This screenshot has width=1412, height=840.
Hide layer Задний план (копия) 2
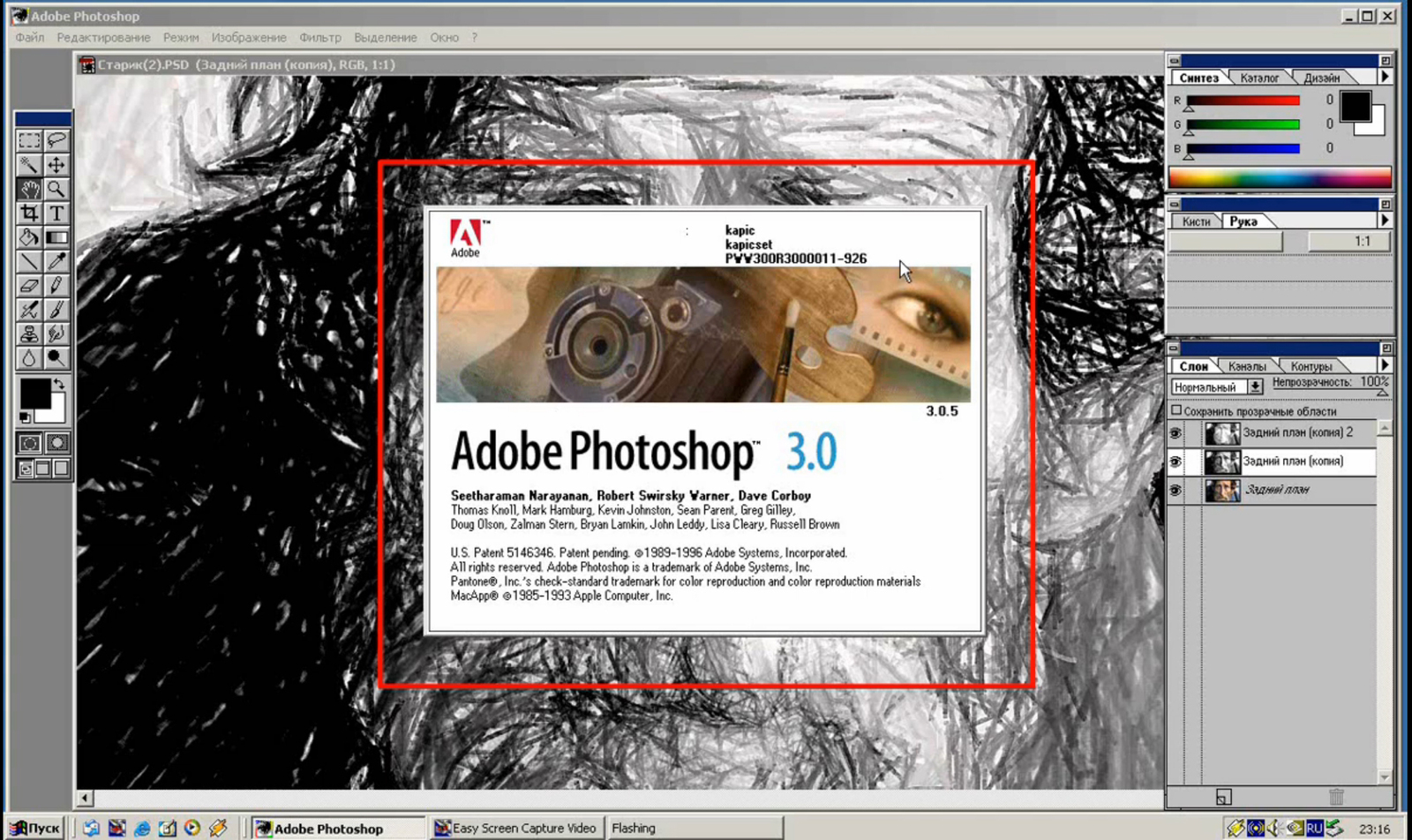[x=1175, y=433]
